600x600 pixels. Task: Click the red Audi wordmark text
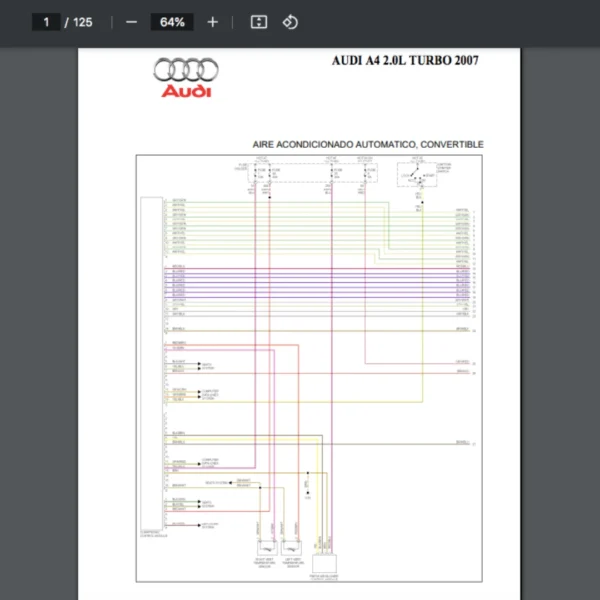[x=187, y=92]
